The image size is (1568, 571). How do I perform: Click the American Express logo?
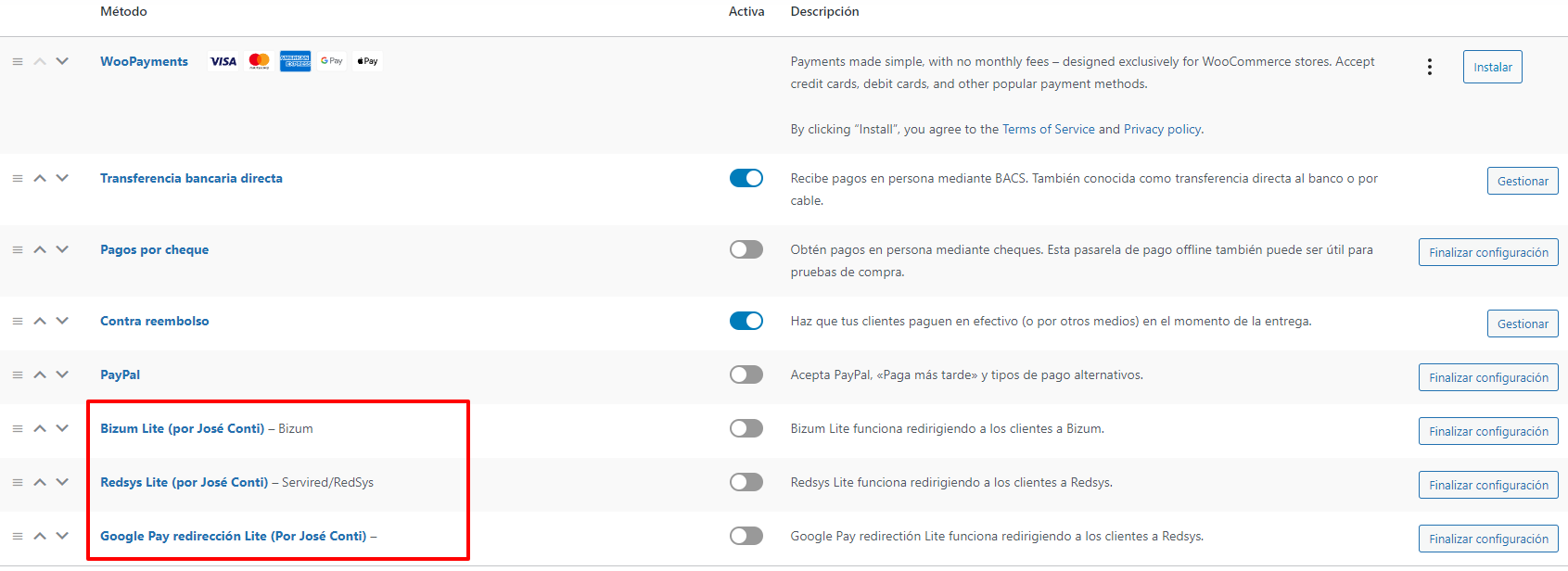click(296, 61)
